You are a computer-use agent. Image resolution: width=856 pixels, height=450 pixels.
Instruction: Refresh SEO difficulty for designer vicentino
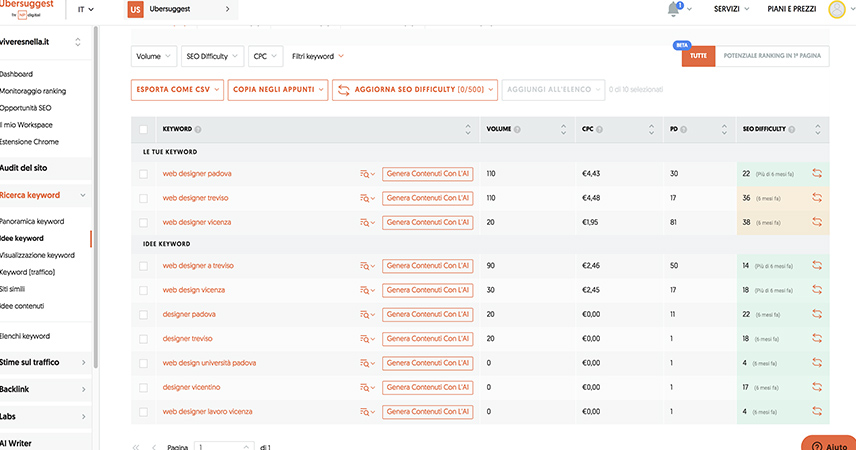tap(817, 387)
